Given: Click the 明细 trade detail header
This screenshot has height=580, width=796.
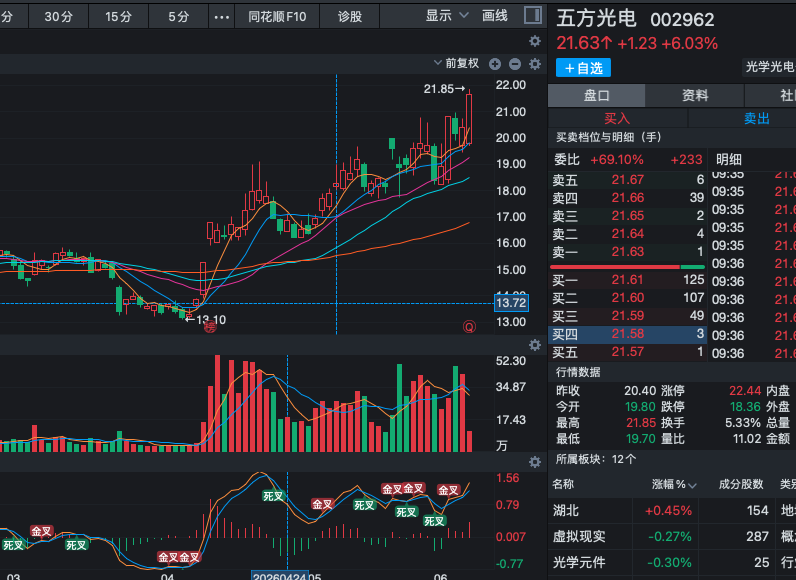Looking at the screenshot, I should [728, 160].
